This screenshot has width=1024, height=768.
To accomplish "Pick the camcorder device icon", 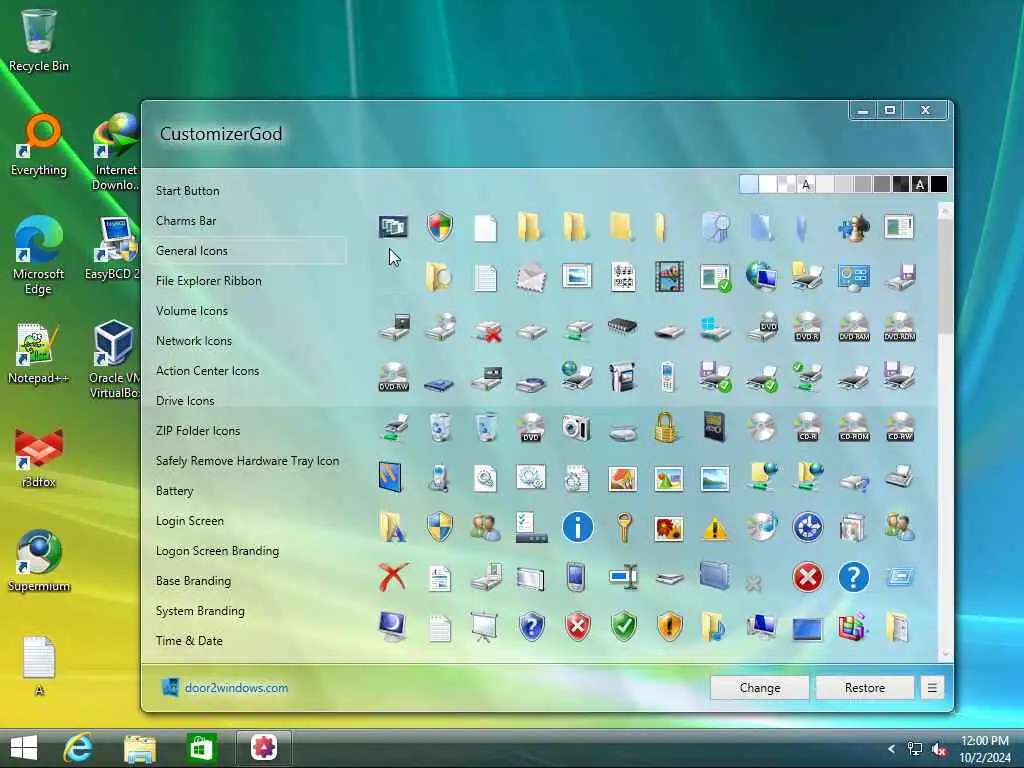I will [622, 377].
